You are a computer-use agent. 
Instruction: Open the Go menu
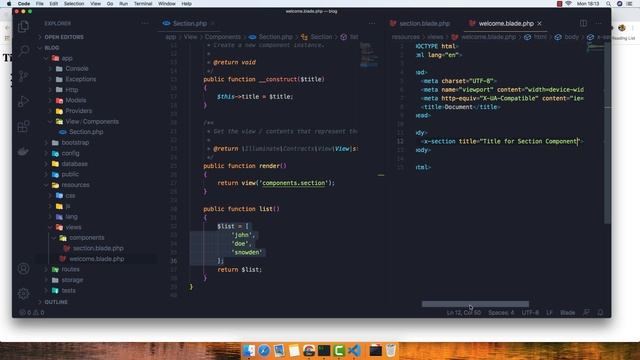[110, 4]
